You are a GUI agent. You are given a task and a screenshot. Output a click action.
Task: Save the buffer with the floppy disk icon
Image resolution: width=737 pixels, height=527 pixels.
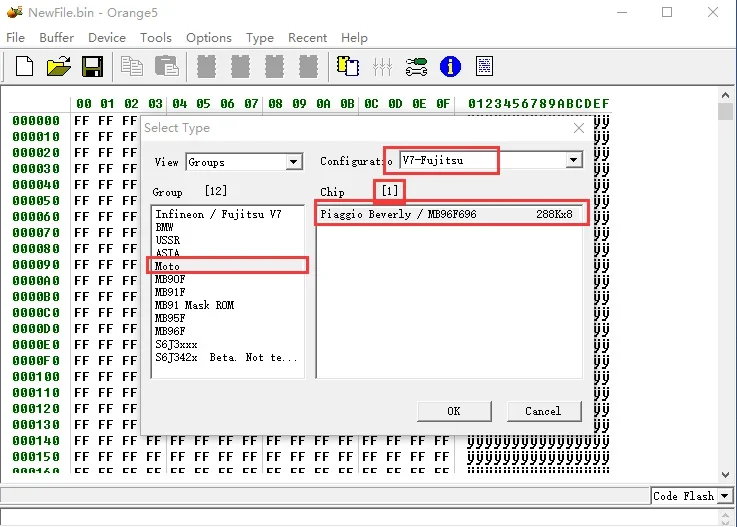92,66
